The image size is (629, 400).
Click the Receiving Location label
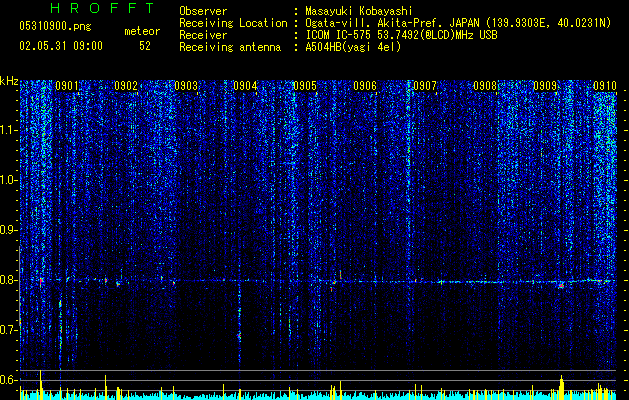pyautogui.click(x=233, y=23)
